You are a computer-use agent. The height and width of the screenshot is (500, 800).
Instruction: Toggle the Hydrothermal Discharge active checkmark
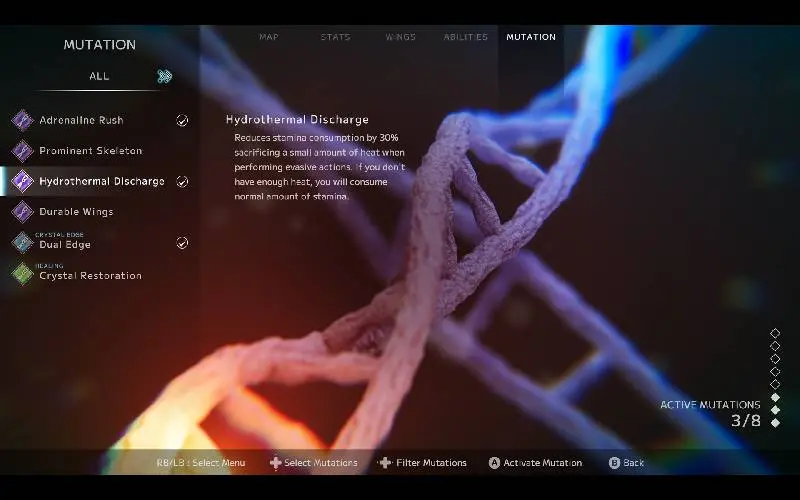tap(182, 182)
